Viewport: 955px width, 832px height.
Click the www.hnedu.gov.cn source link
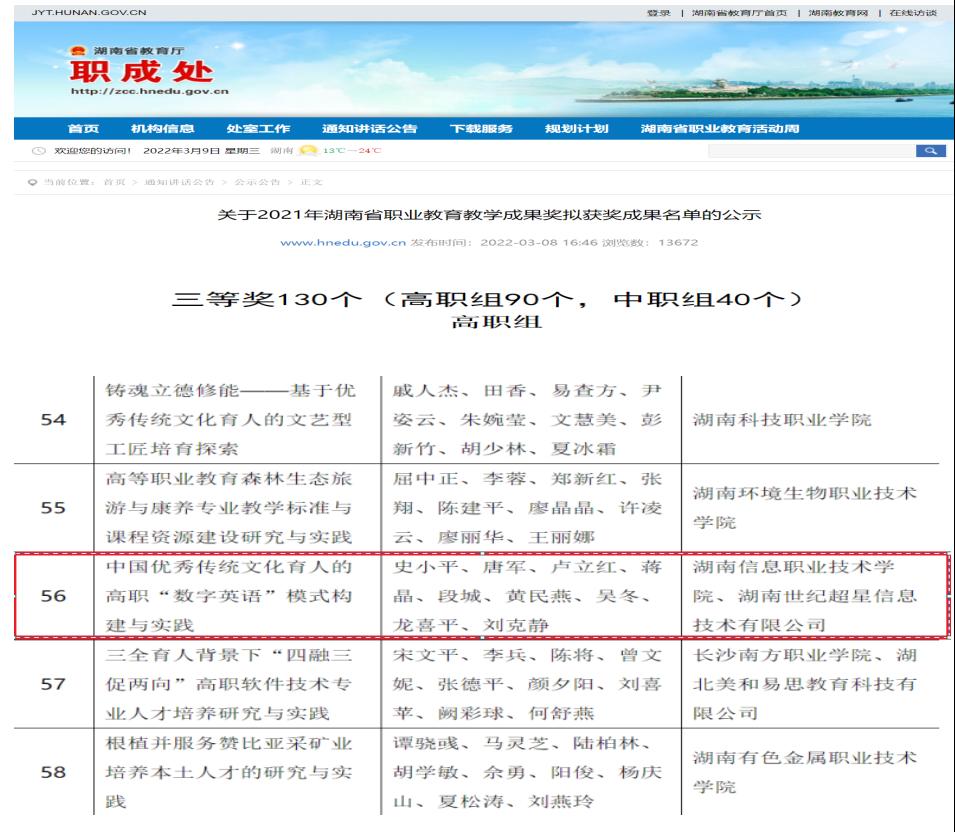pyautogui.click(x=343, y=243)
